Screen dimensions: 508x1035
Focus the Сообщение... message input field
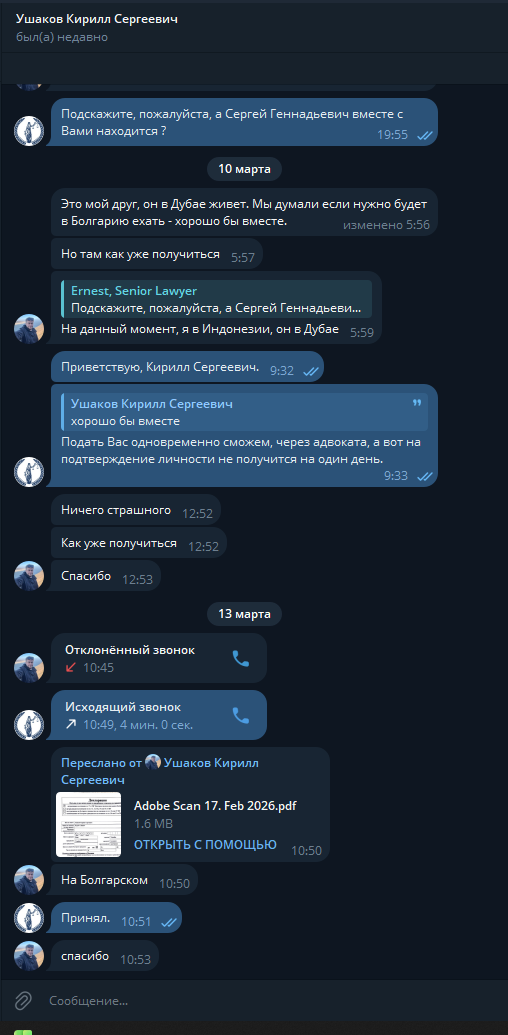tap(264, 1000)
